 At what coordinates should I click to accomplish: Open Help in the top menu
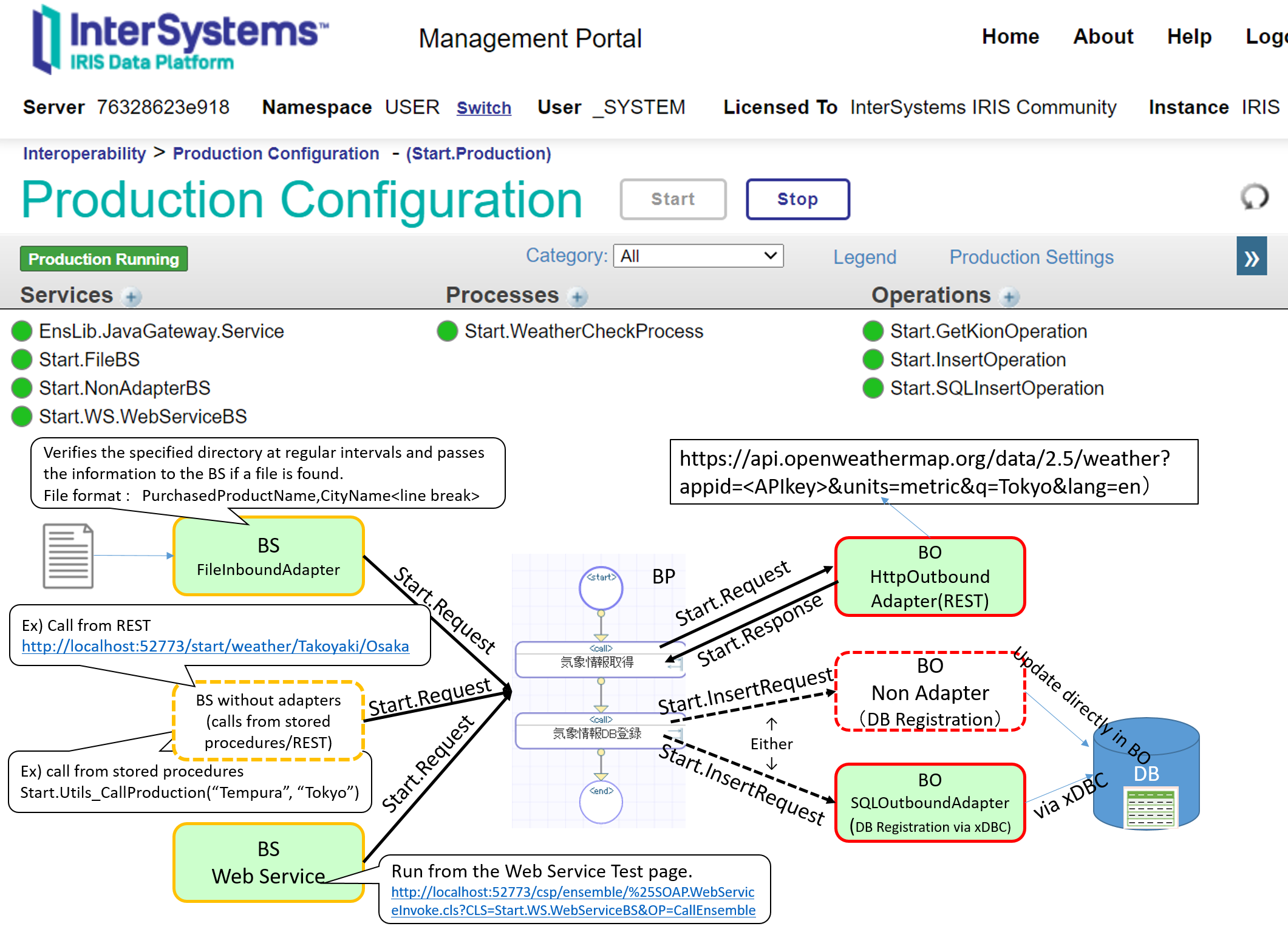coord(1189,36)
